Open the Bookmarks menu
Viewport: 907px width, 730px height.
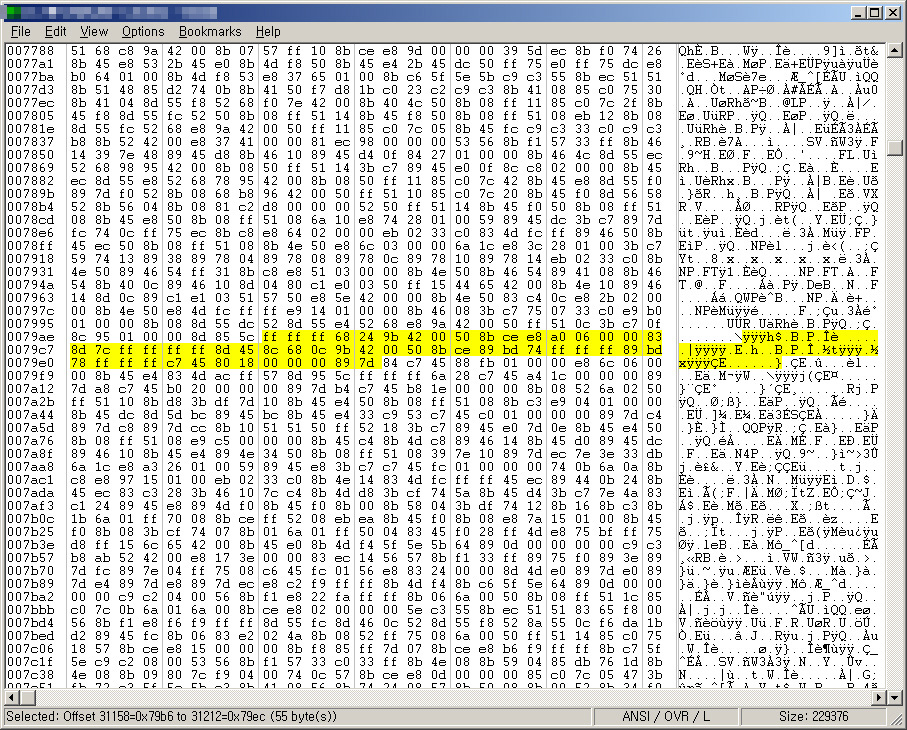[x=210, y=32]
